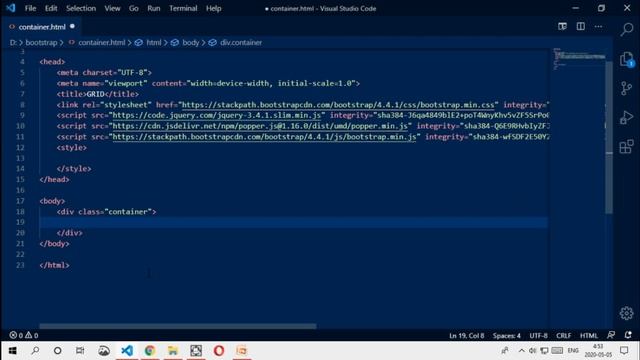Open the notifications bell in status bar
The height and width of the screenshot is (360, 640).
pyautogui.click(x=628, y=335)
